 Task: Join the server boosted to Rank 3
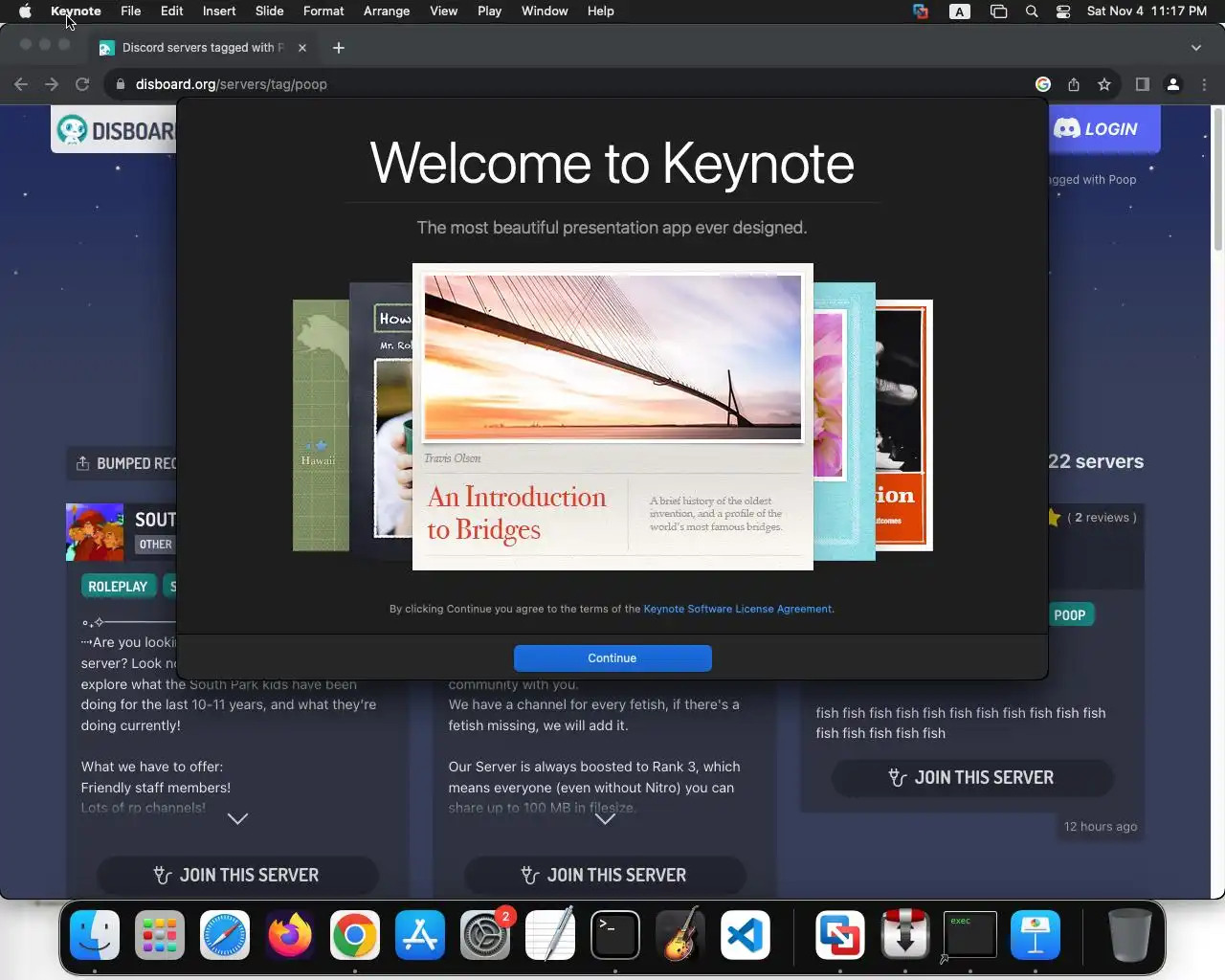[605, 875]
